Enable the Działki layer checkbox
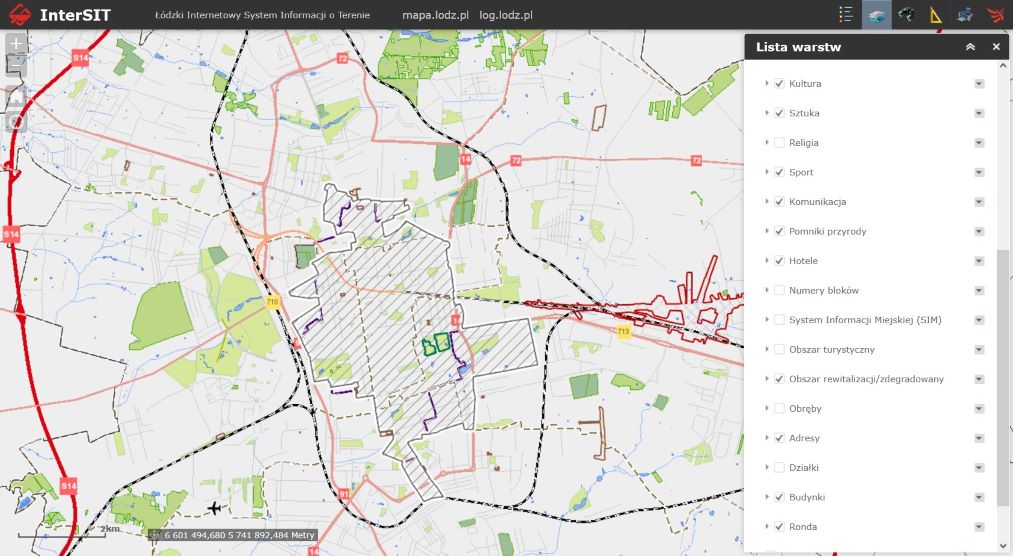This screenshot has height=556, width=1013. (779, 468)
